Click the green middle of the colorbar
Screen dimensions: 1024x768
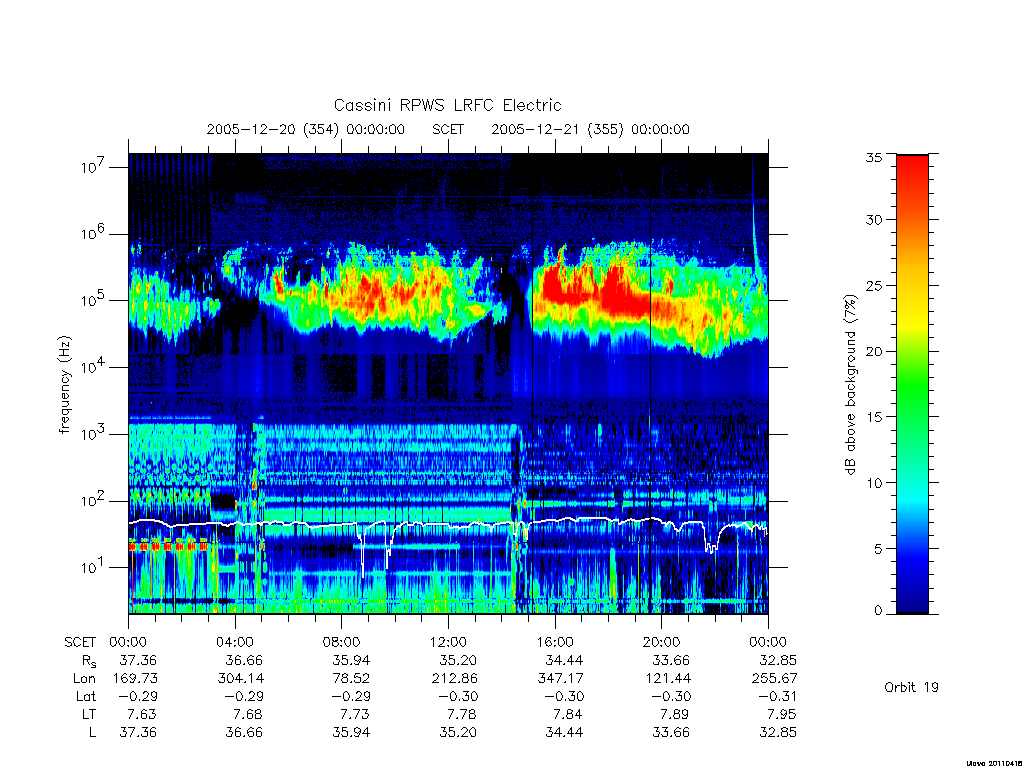click(x=912, y=385)
